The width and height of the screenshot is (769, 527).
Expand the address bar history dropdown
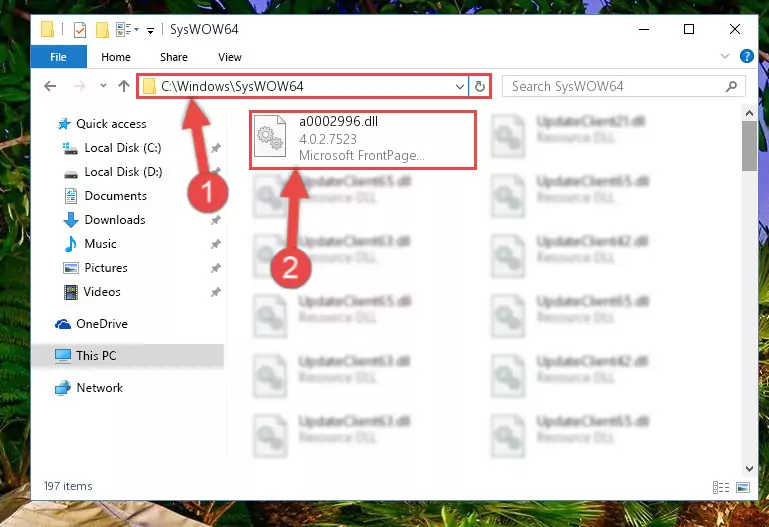[460, 87]
